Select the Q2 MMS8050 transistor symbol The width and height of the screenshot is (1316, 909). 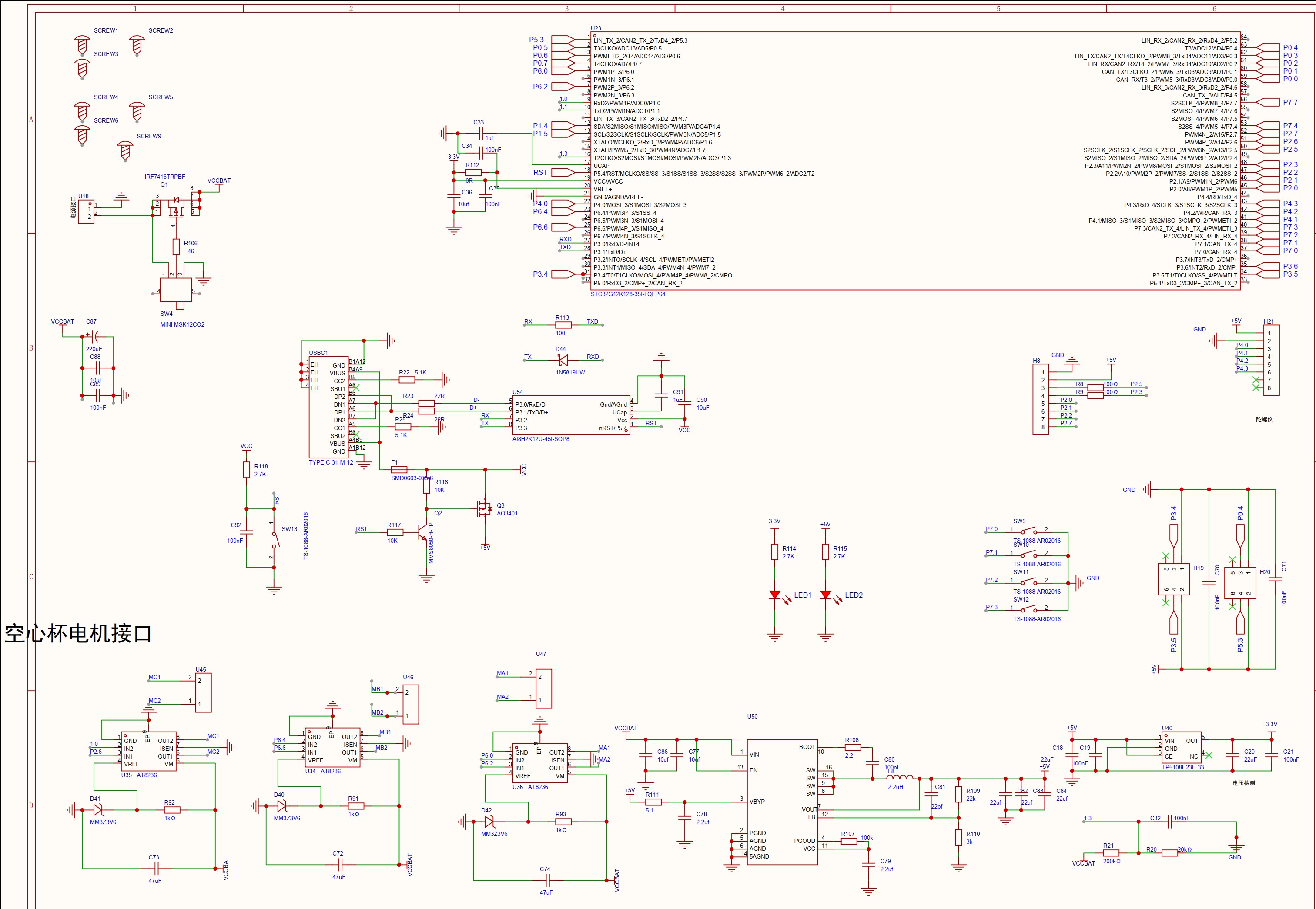(423, 532)
